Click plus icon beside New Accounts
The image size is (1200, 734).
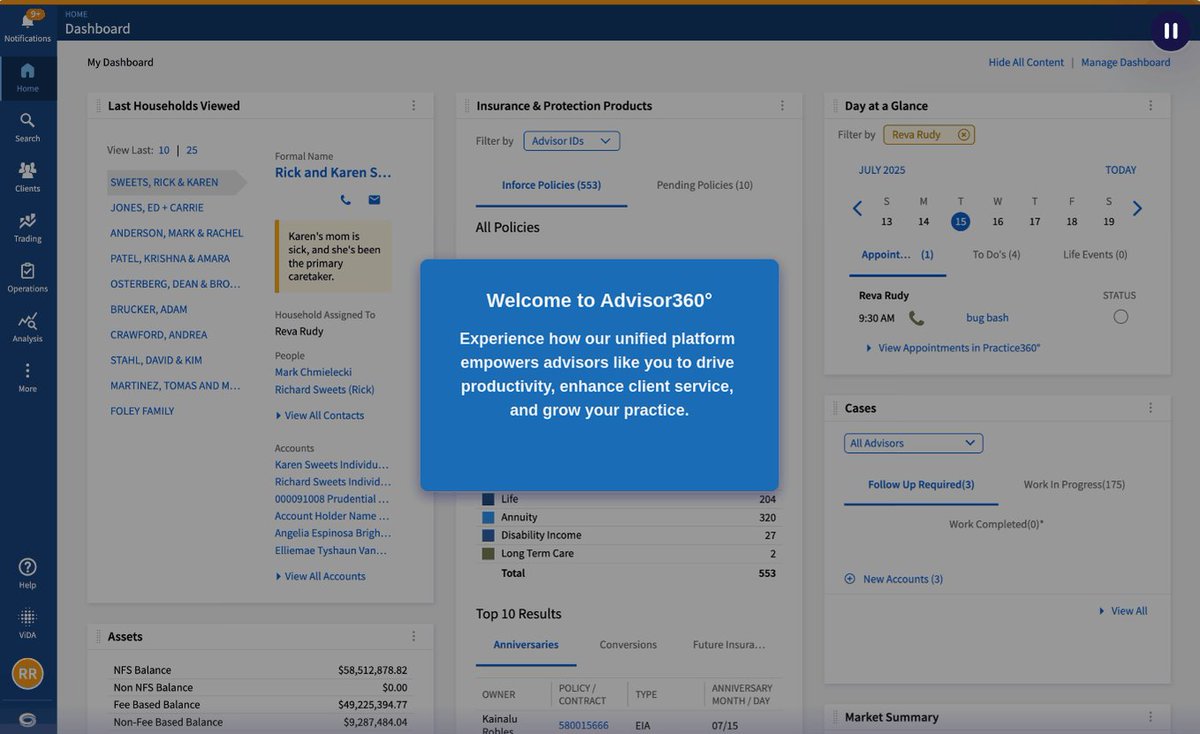[x=850, y=579]
